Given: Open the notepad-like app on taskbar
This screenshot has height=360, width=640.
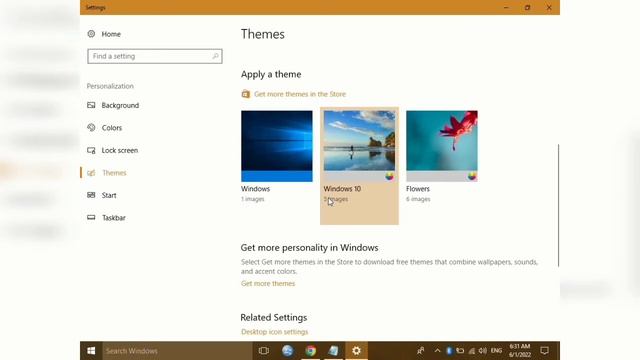Looking at the screenshot, I should pos(333,351).
